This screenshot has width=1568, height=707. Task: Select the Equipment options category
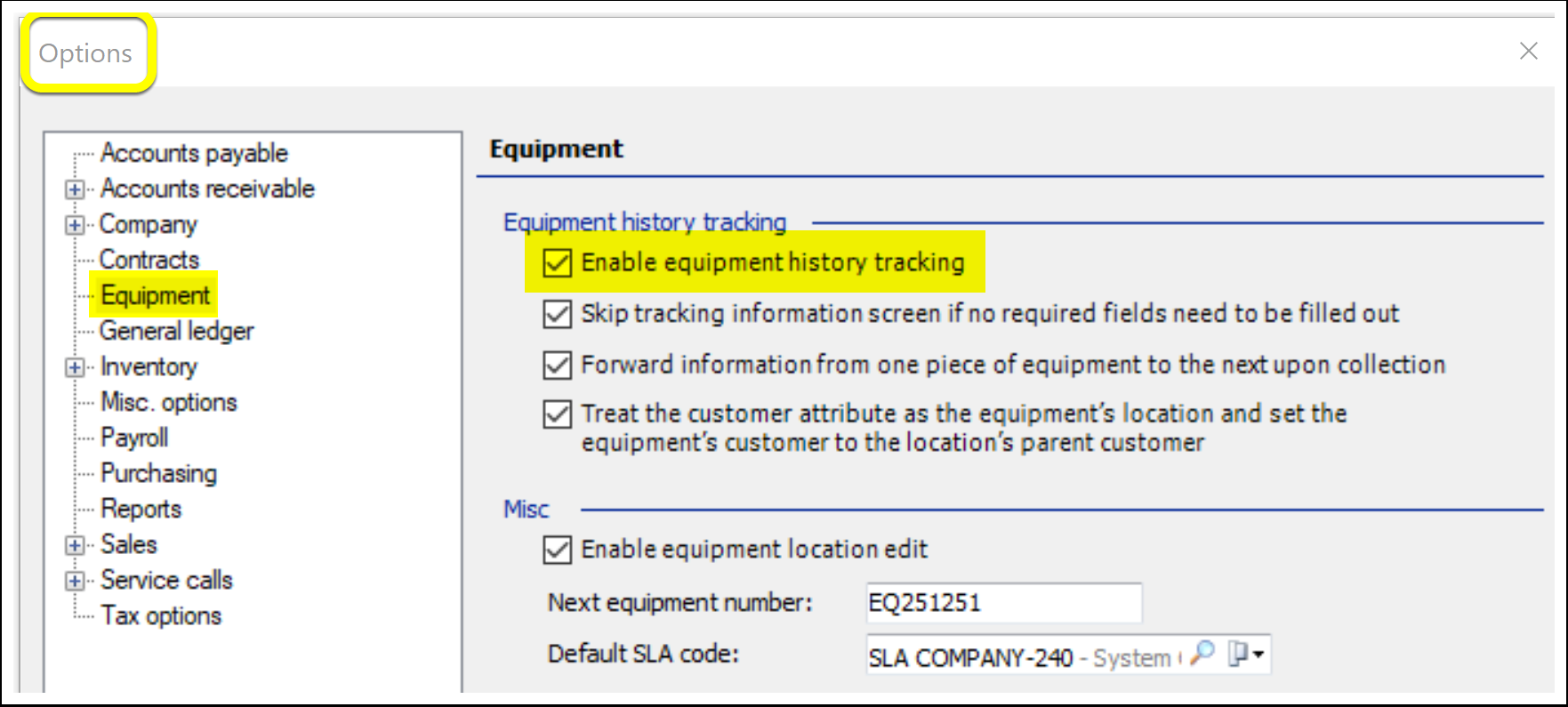coord(156,295)
